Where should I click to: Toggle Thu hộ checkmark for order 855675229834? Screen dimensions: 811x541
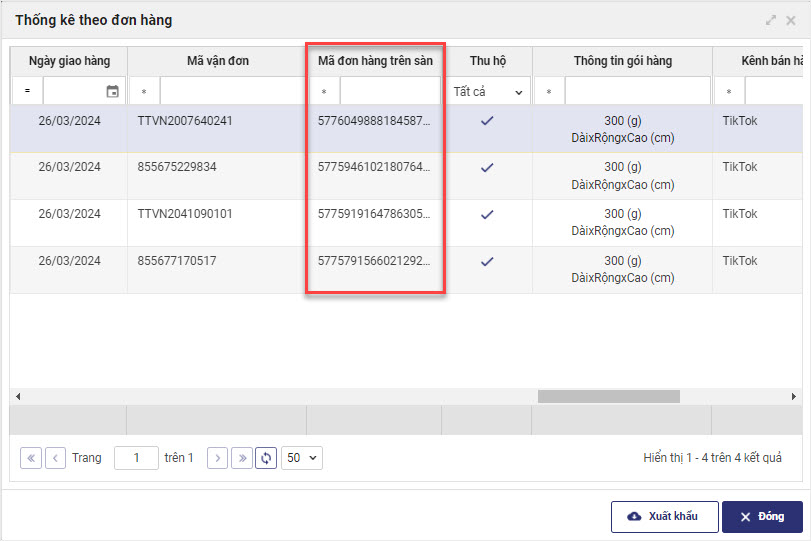click(487, 167)
